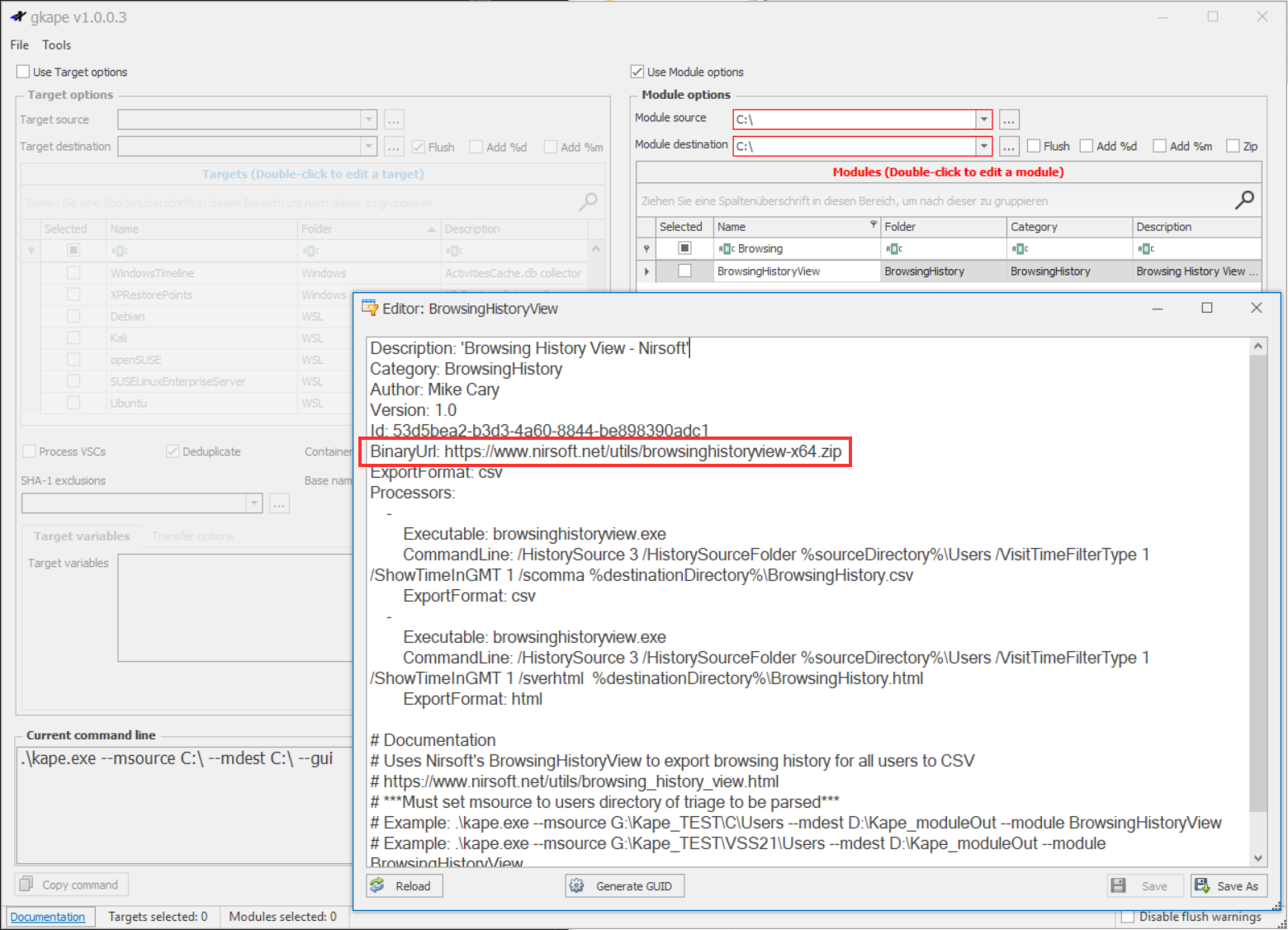Screen dimensions: 1288x930
Task: Check the Process VSCs checkbox
Action: click(30, 451)
